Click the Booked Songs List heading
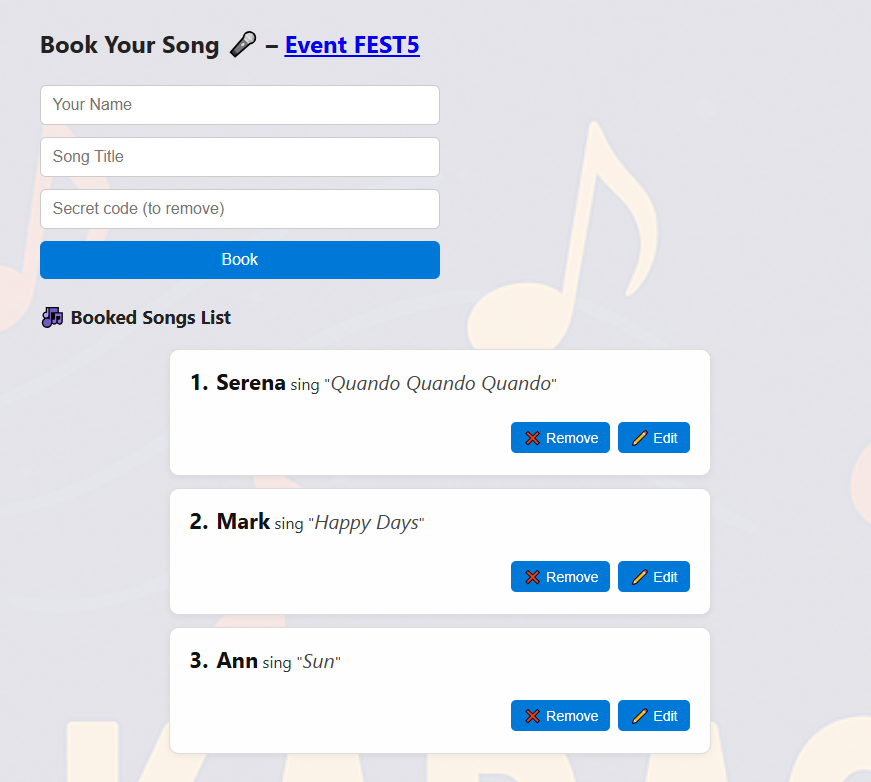Screen dimensions: 871x782 tap(150, 318)
